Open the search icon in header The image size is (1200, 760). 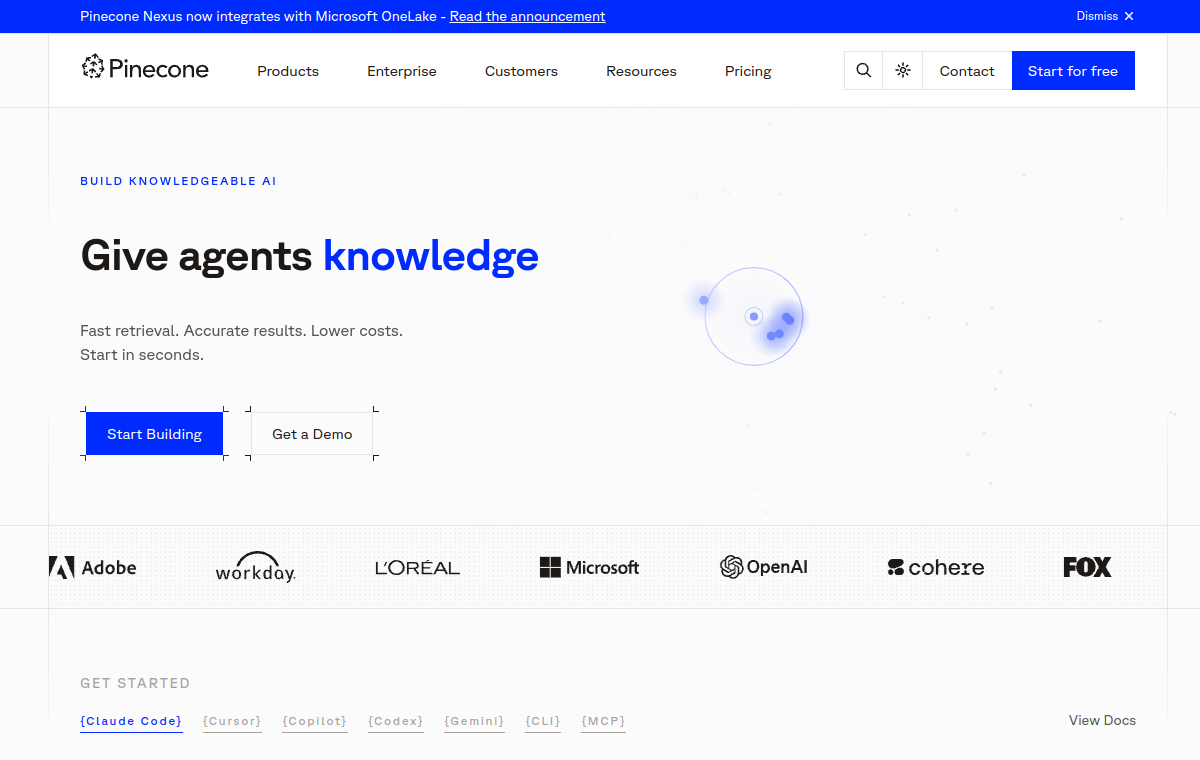pos(864,71)
